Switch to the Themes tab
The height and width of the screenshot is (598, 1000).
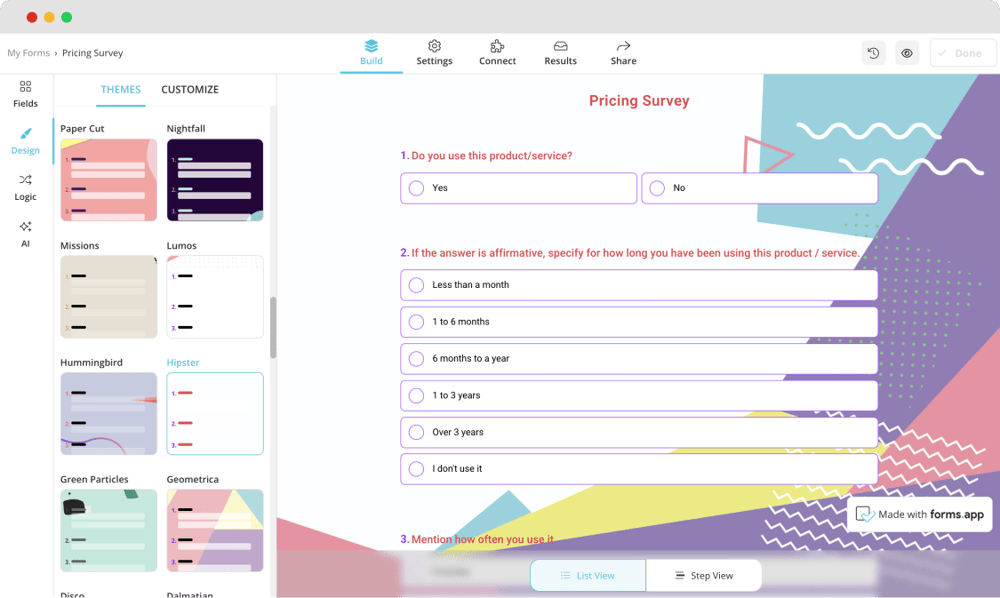[121, 90]
